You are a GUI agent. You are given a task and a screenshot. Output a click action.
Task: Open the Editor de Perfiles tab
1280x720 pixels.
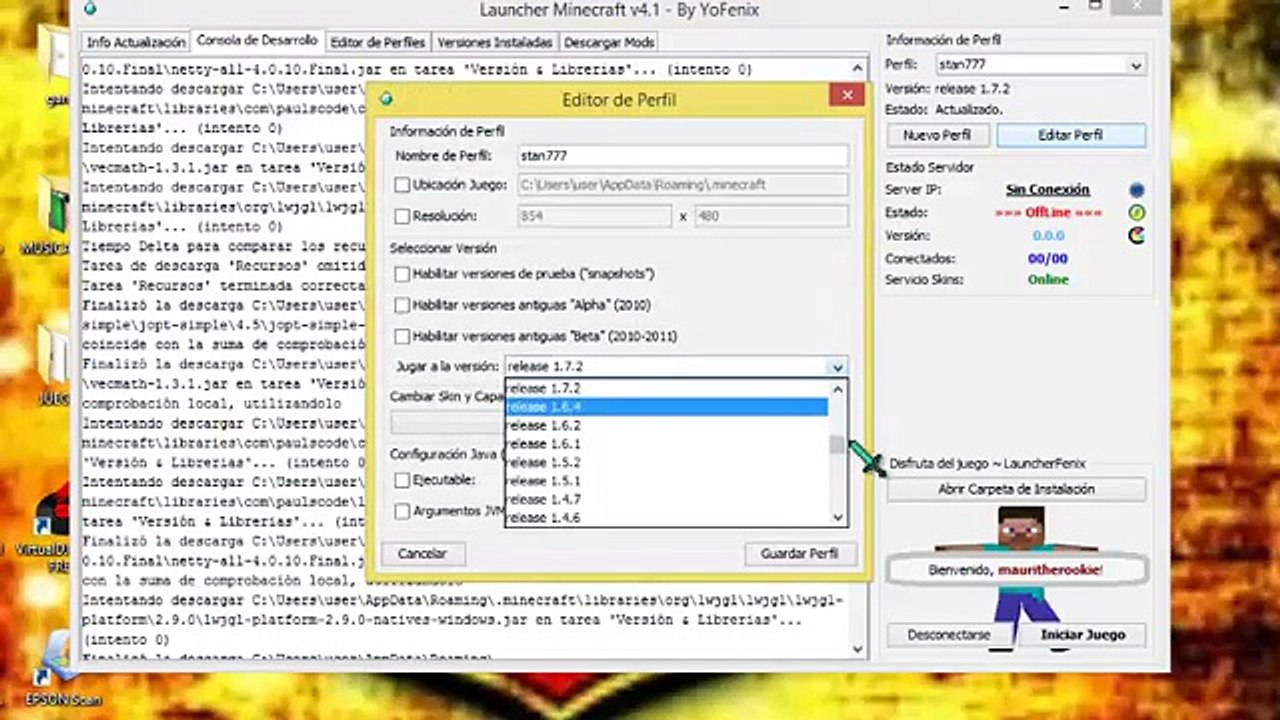[378, 42]
